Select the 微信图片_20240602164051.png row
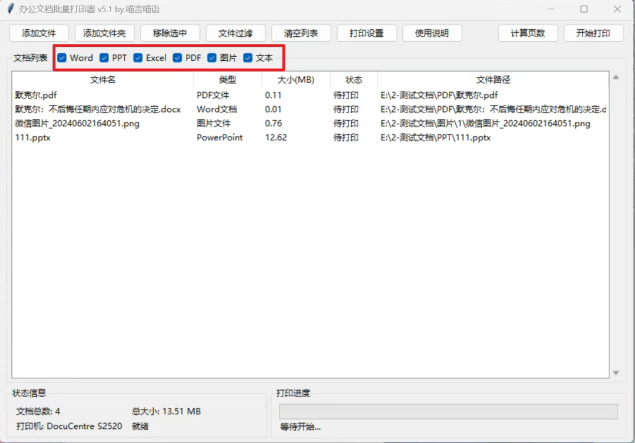 point(310,124)
